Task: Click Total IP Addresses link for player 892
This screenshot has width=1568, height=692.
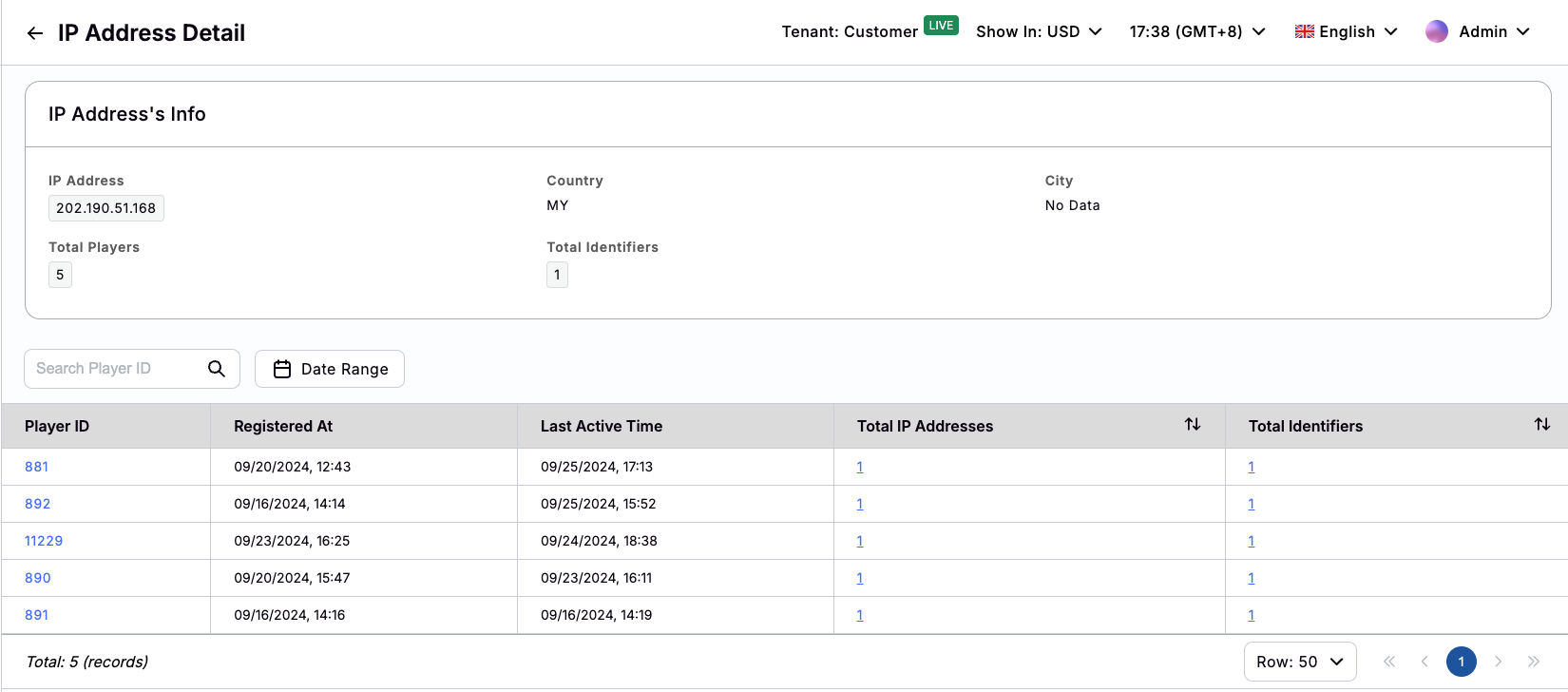Action: tap(860, 504)
